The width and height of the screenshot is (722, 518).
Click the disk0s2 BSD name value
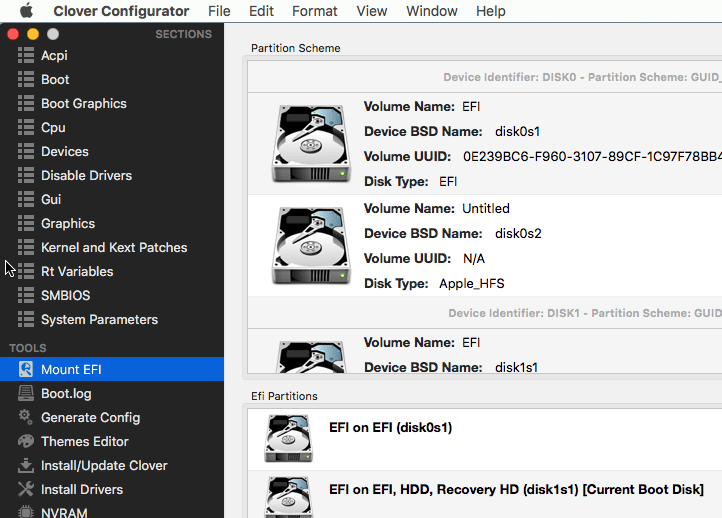click(518, 233)
